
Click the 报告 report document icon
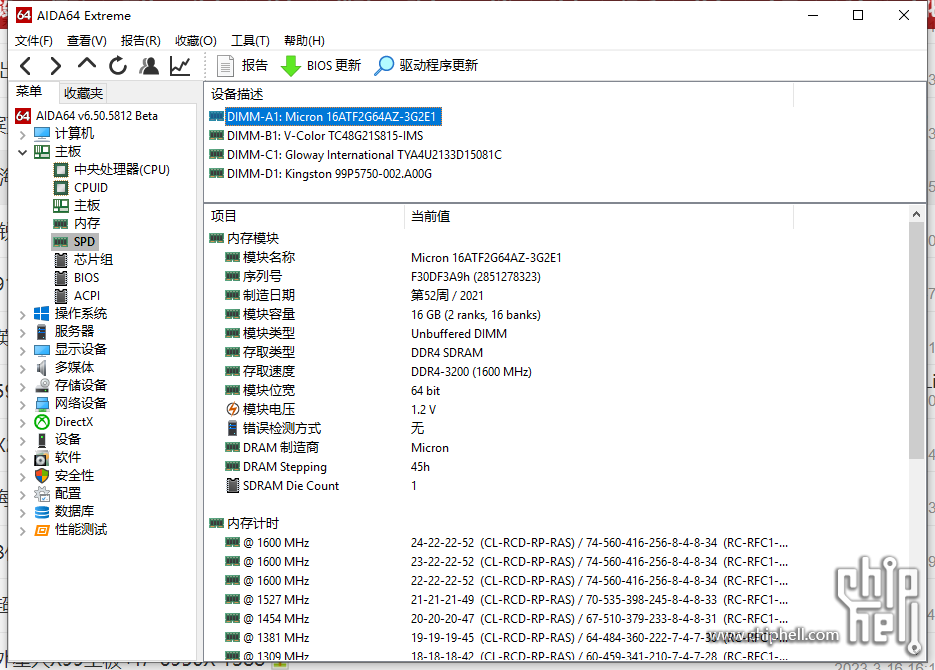pos(225,66)
